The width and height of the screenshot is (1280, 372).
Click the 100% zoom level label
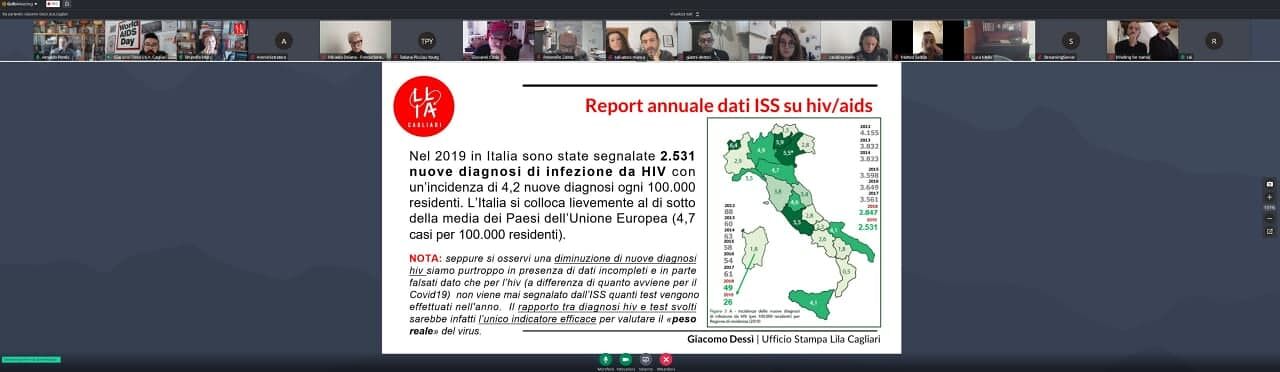[x=1270, y=207]
